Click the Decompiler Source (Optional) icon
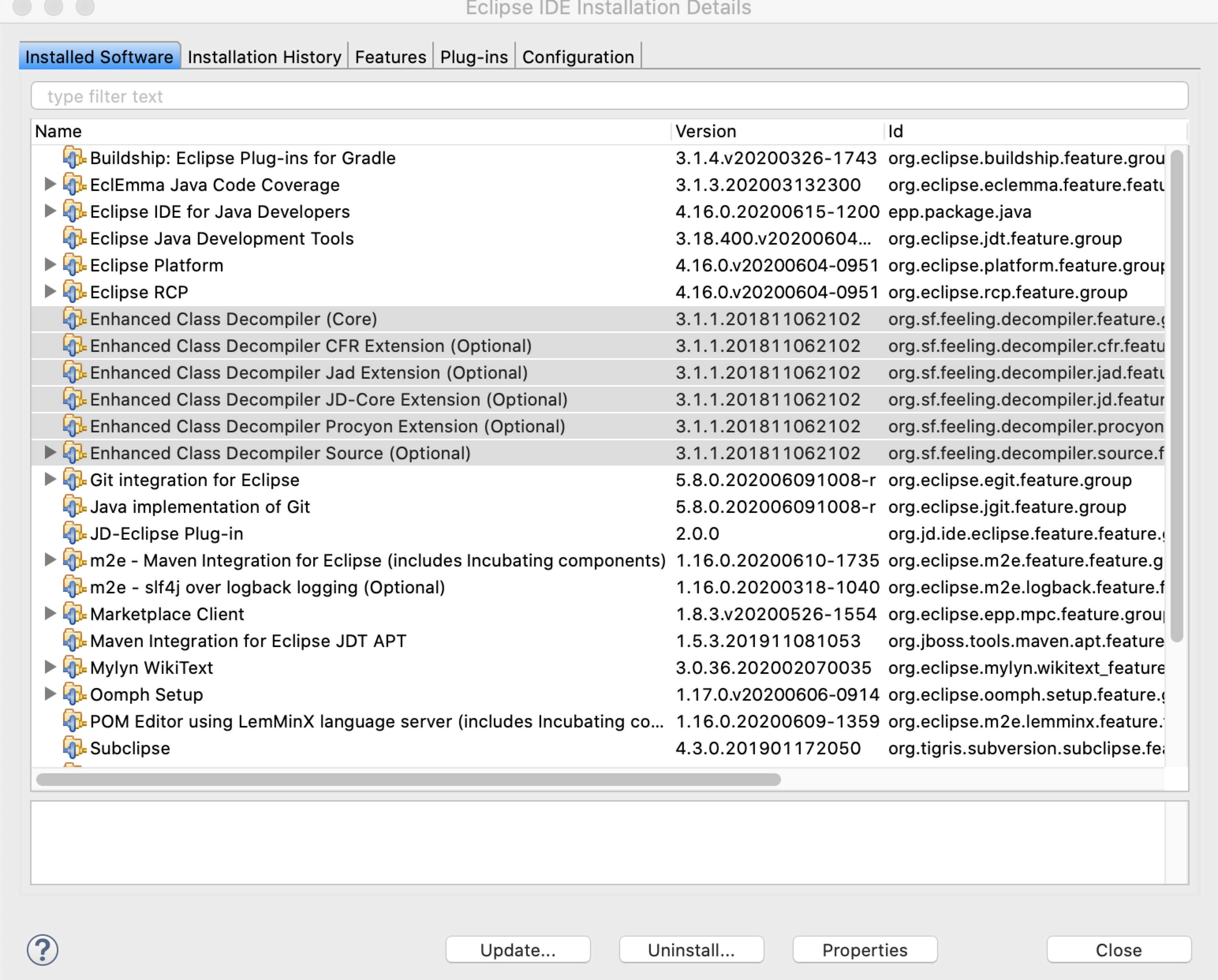Viewport: 1218px width, 980px height. (74, 453)
